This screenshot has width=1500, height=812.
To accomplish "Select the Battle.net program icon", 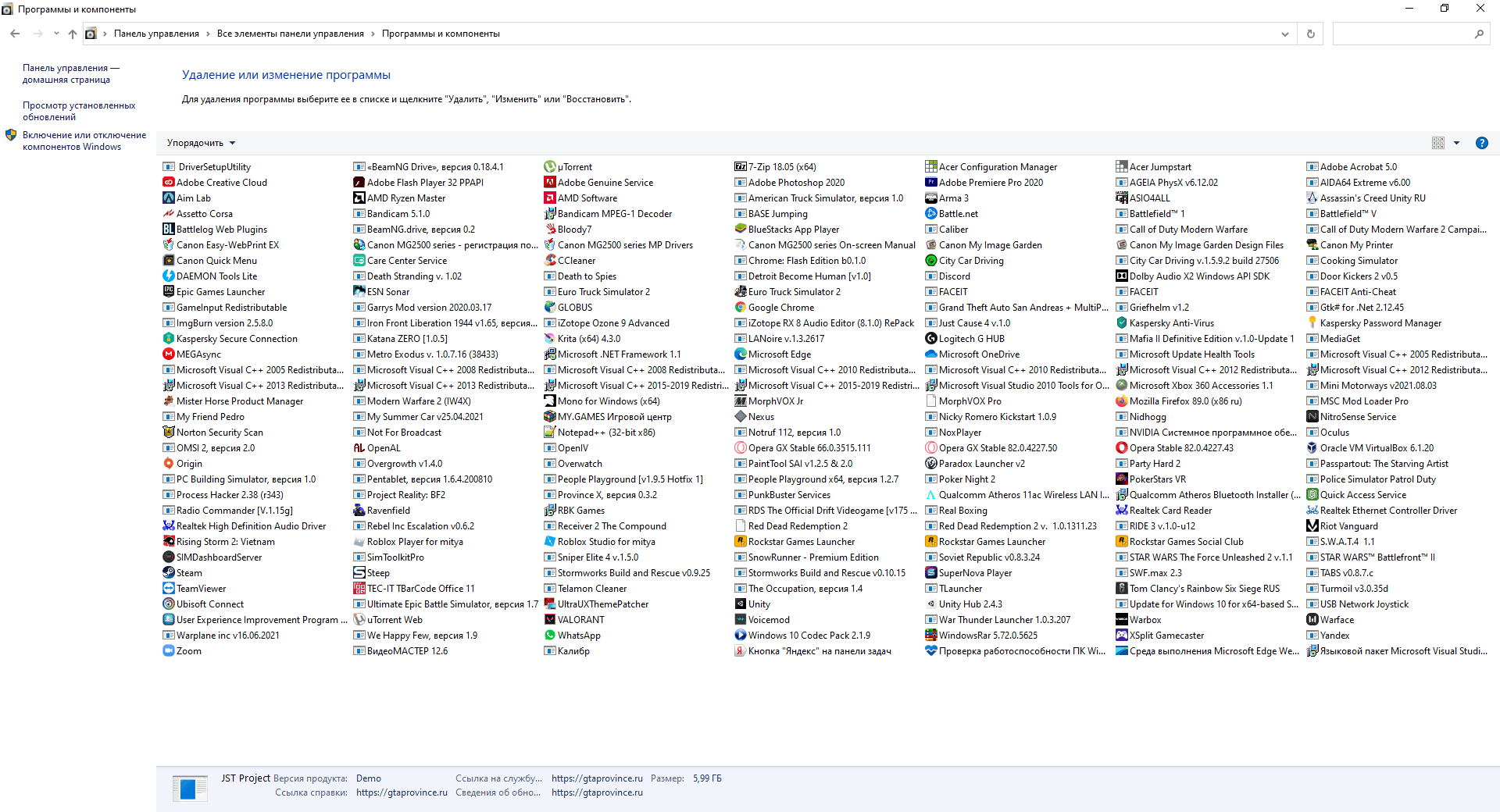I will pyautogui.click(x=931, y=213).
